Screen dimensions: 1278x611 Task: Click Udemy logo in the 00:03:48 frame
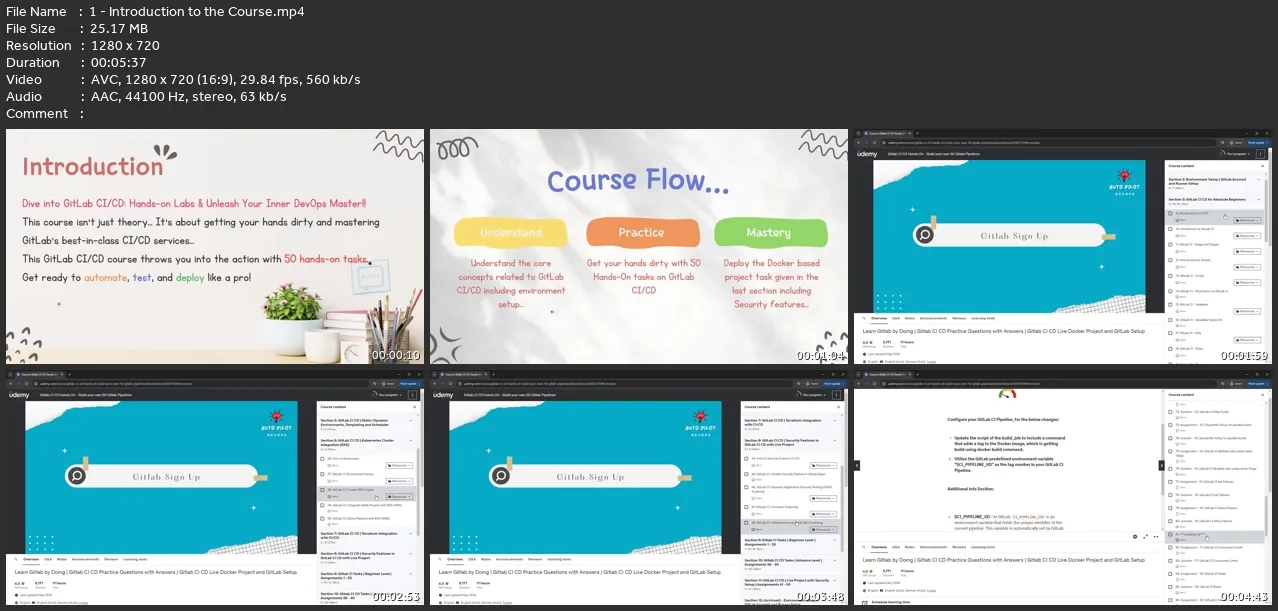tap(443, 394)
